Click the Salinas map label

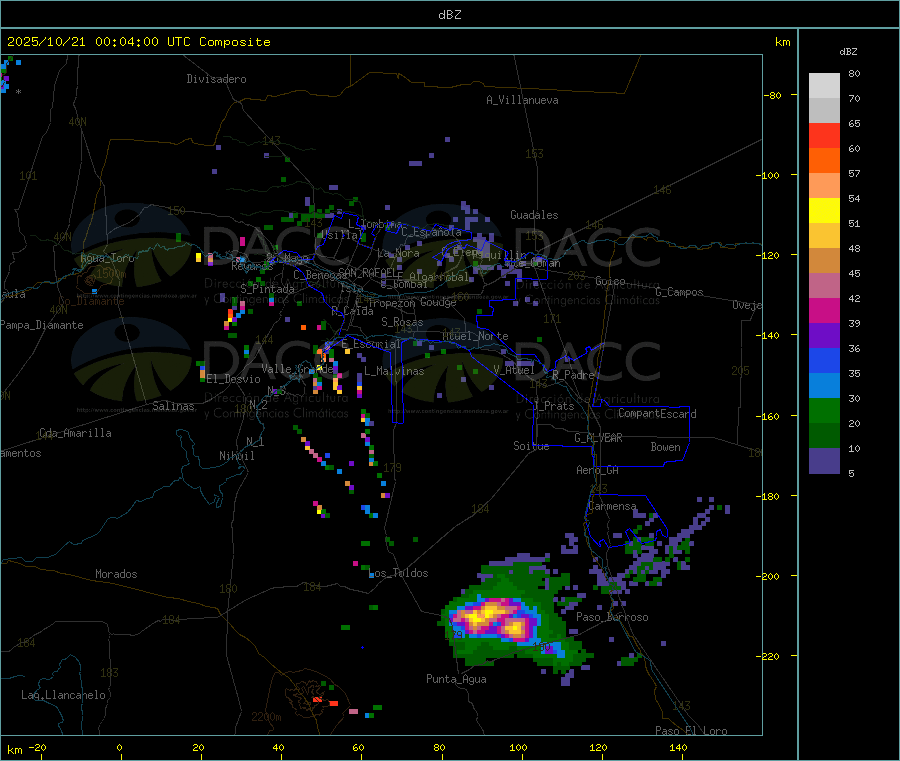[173, 406]
